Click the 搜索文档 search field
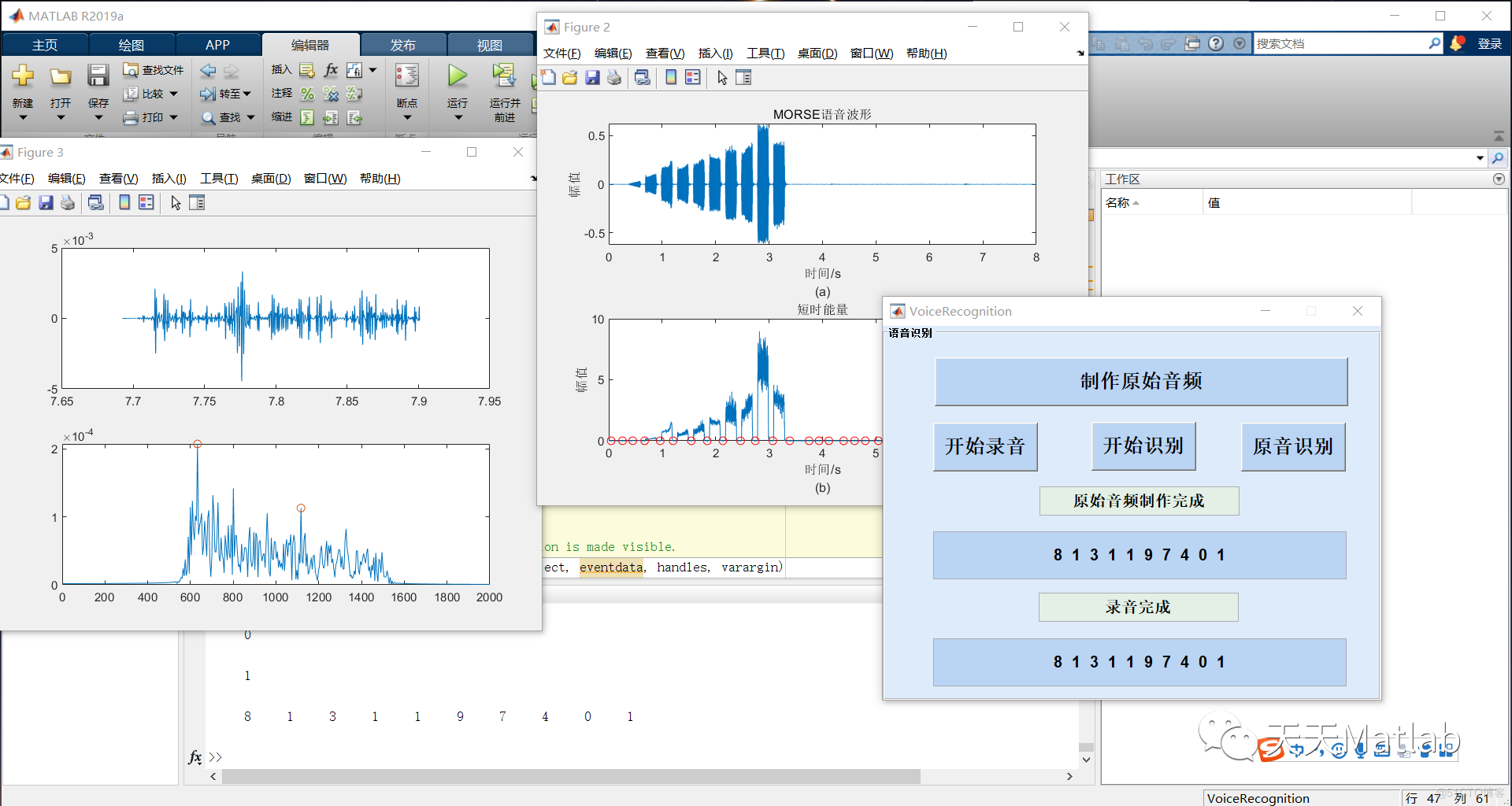 click(x=1341, y=43)
